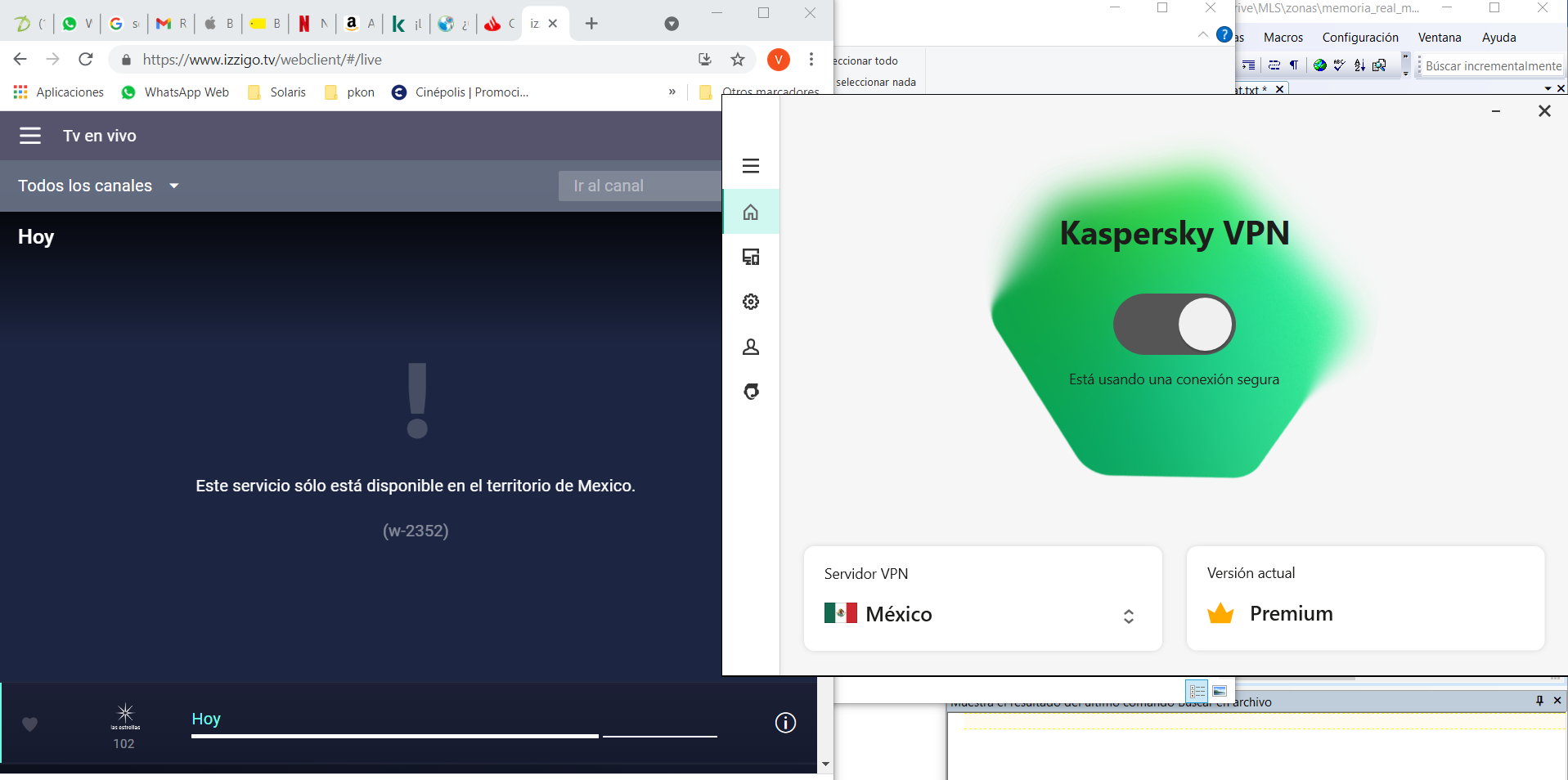Expand the Todos los canales dropdown
The width and height of the screenshot is (1568, 780).
click(99, 186)
